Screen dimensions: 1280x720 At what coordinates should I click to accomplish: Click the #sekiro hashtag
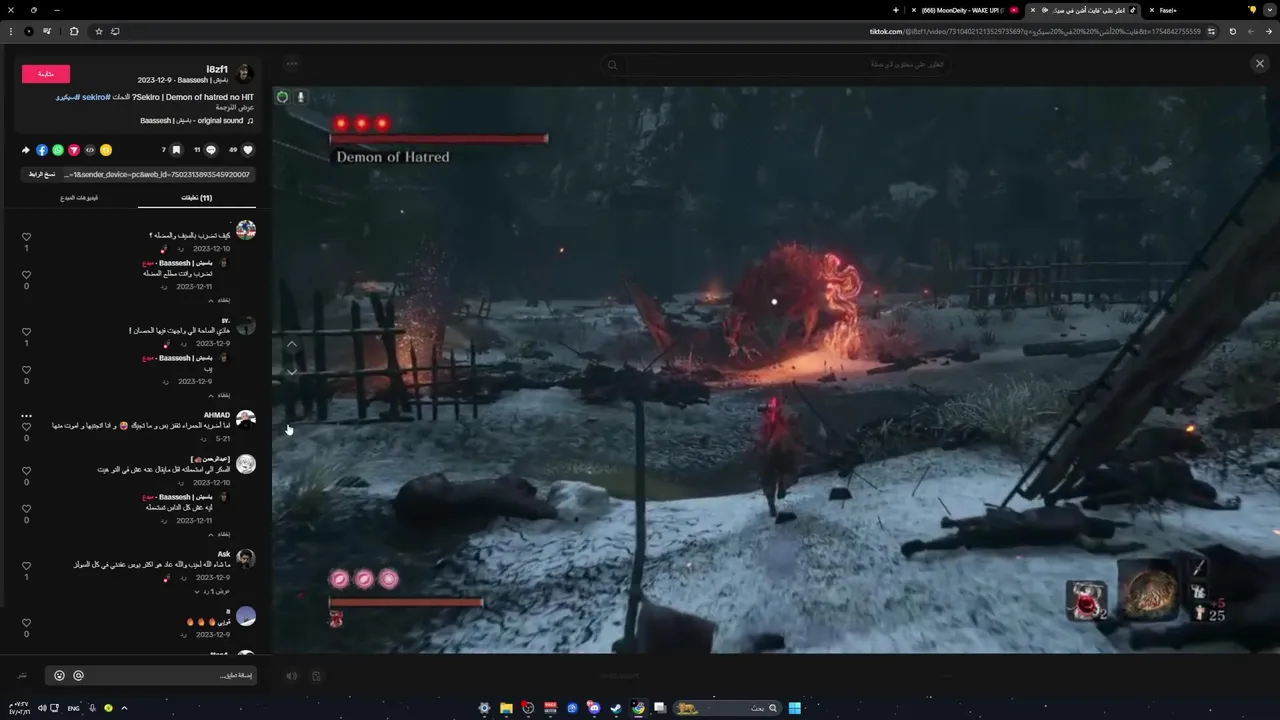point(96,97)
